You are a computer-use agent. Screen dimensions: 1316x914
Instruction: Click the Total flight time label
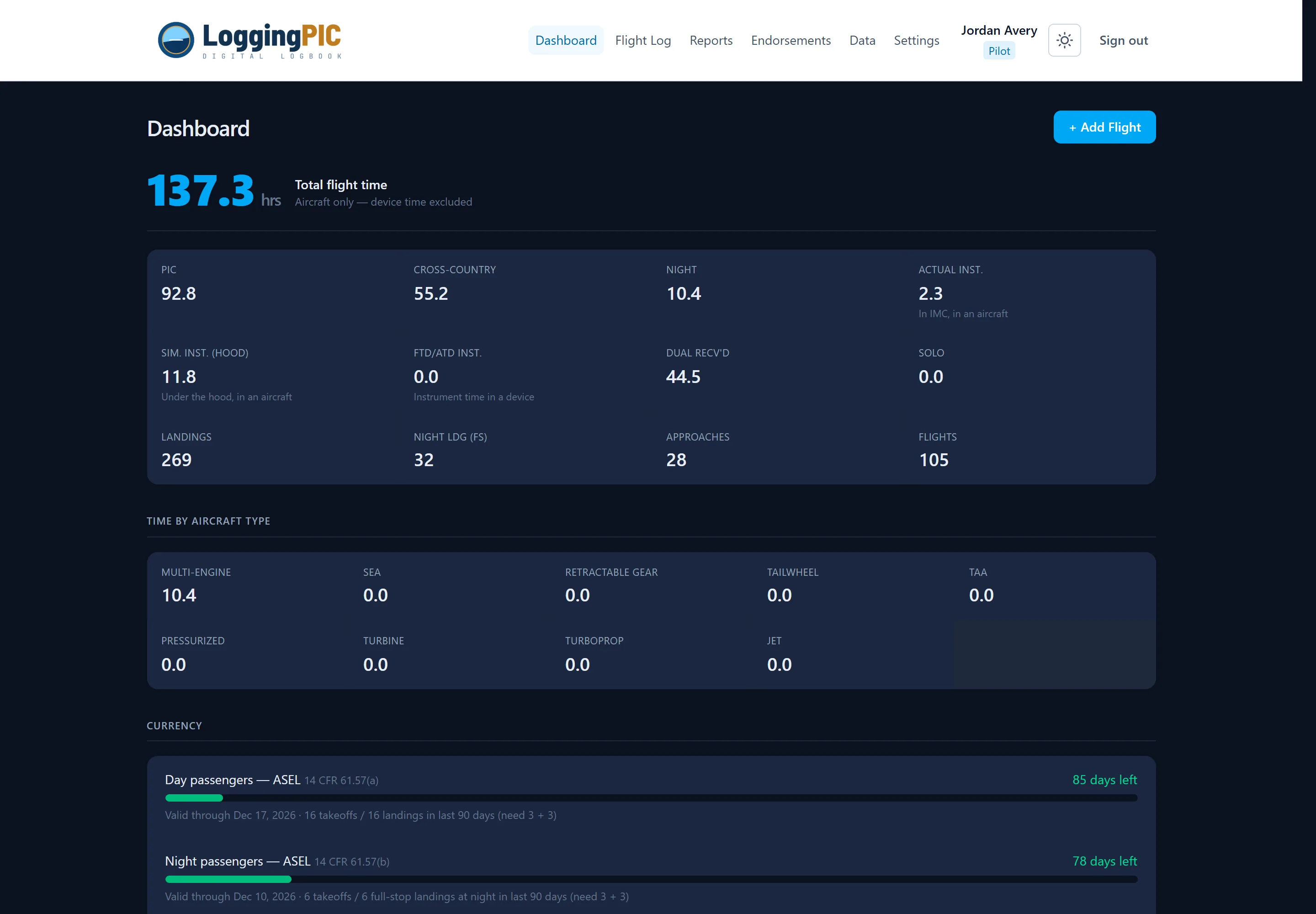[341, 185]
